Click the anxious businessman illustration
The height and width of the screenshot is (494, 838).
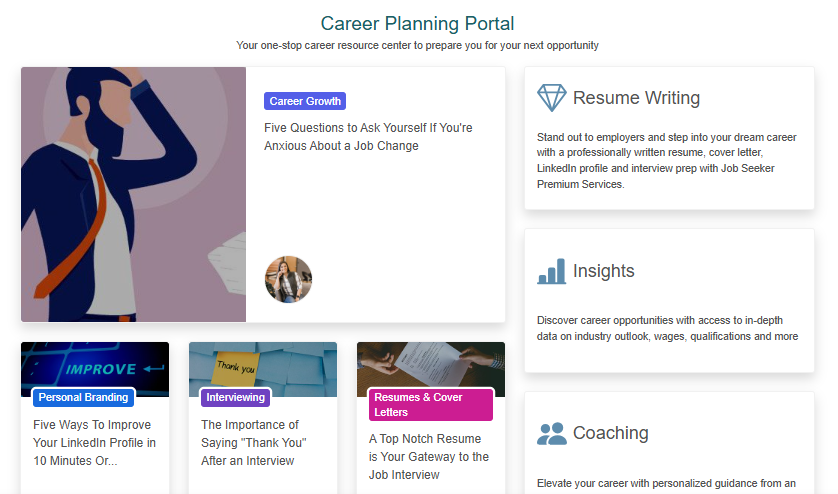(x=133, y=194)
